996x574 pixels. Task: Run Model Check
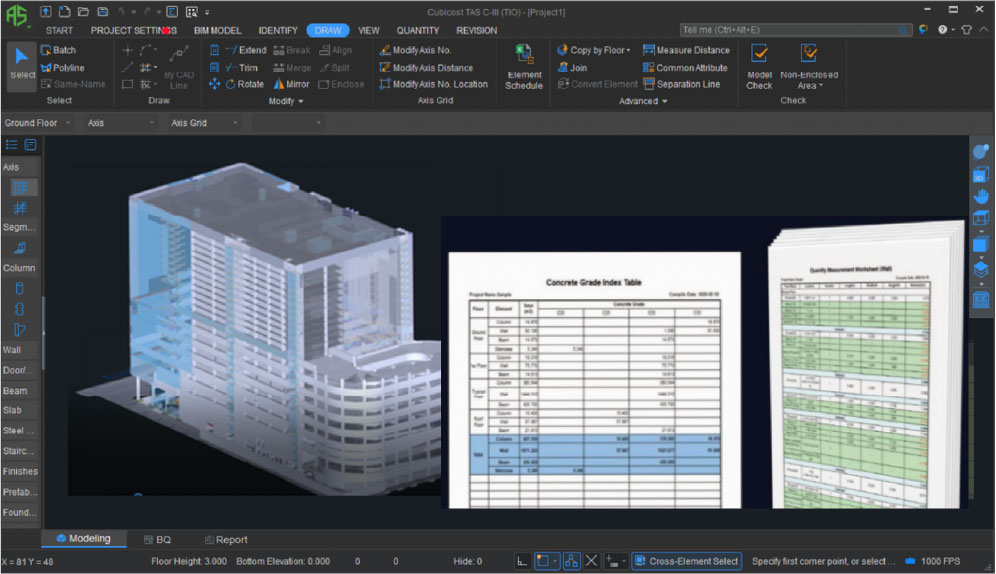[x=759, y=67]
